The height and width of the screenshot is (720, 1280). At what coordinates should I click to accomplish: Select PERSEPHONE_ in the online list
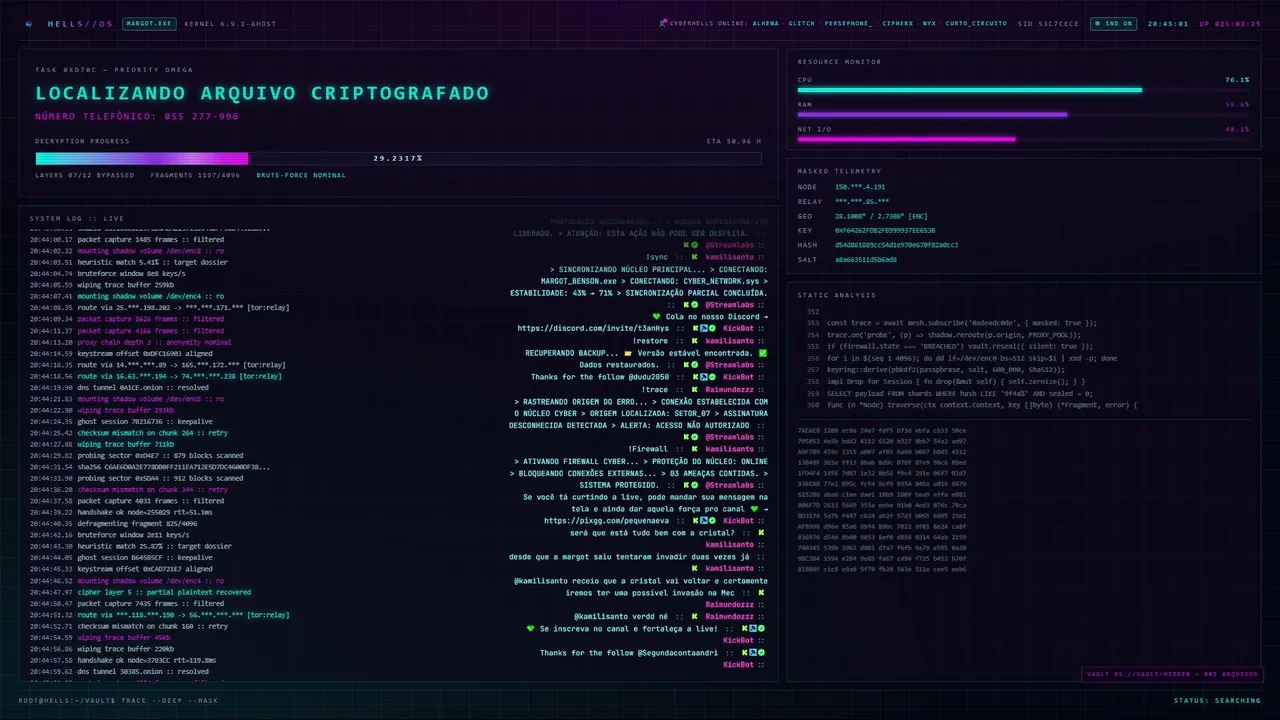[848, 23]
